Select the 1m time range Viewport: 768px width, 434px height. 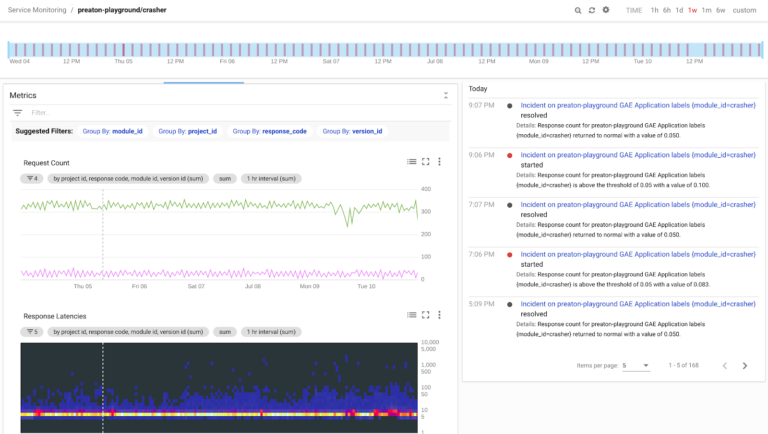(x=706, y=10)
